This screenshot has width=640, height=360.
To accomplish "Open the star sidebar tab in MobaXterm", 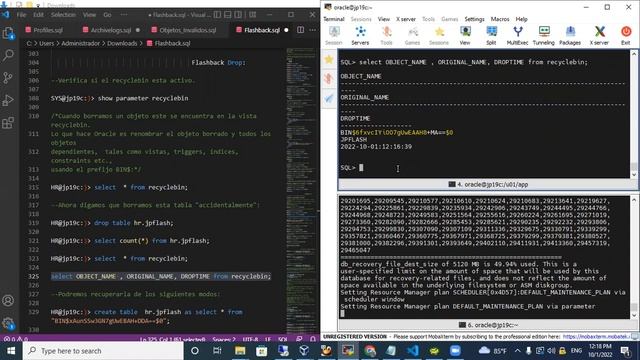I will [329, 60].
